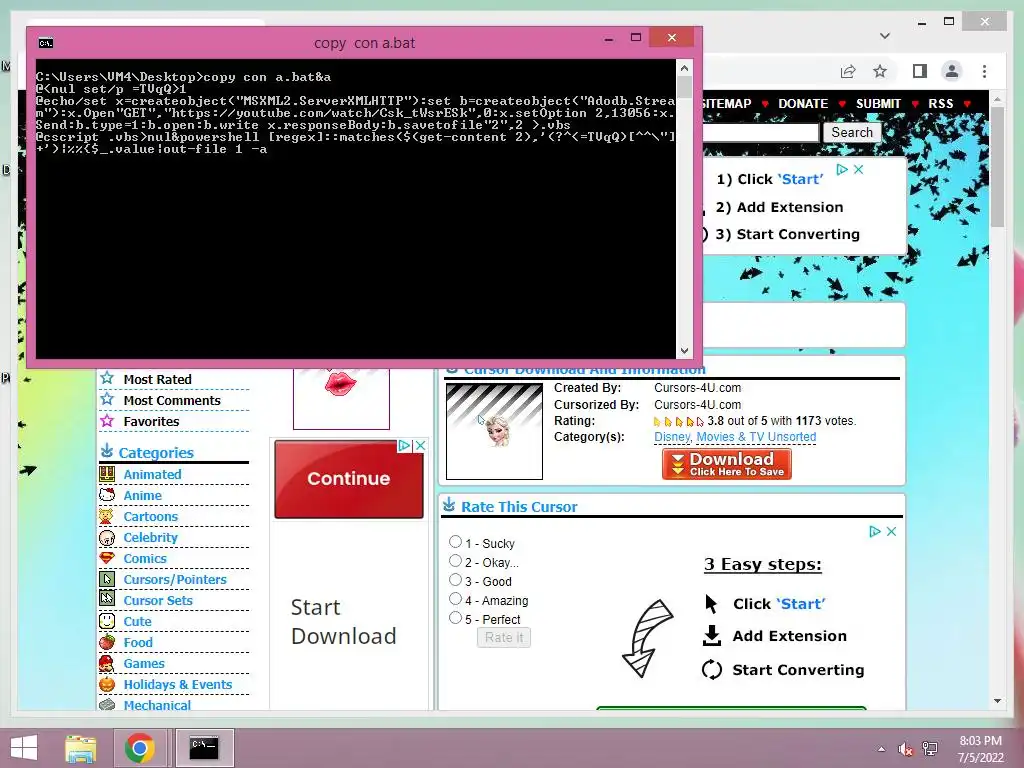The image size is (1024, 768).
Task: Open the RSS menu item
Action: [940, 104]
